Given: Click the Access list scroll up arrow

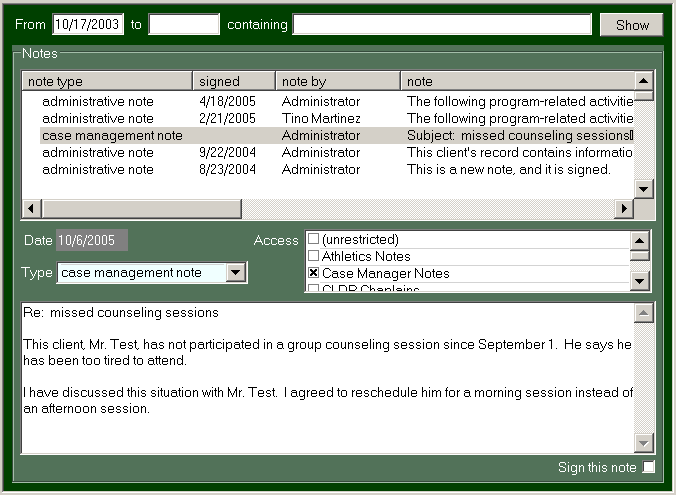Looking at the screenshot, I should 639,241.
